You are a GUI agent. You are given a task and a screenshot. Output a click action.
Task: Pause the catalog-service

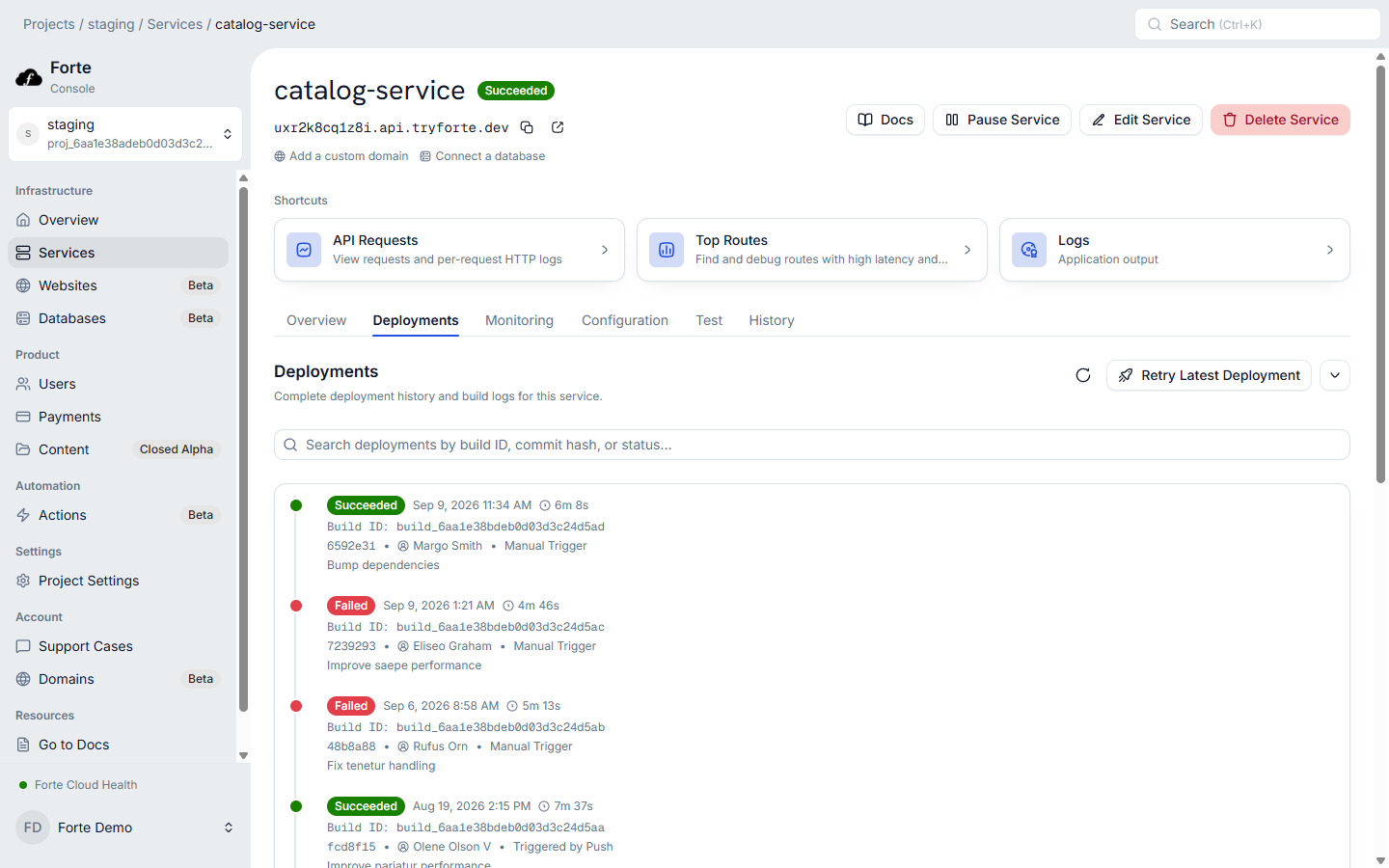1002,120
